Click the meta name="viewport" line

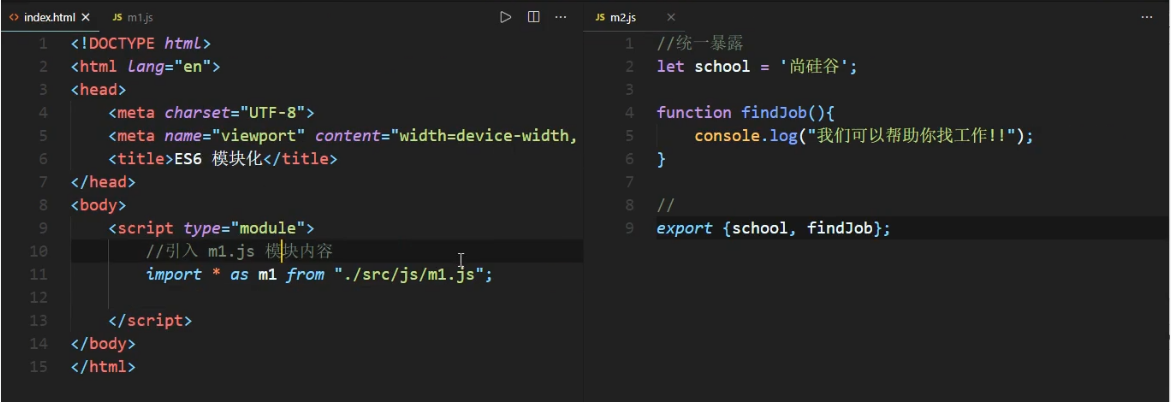coord(344,136)
